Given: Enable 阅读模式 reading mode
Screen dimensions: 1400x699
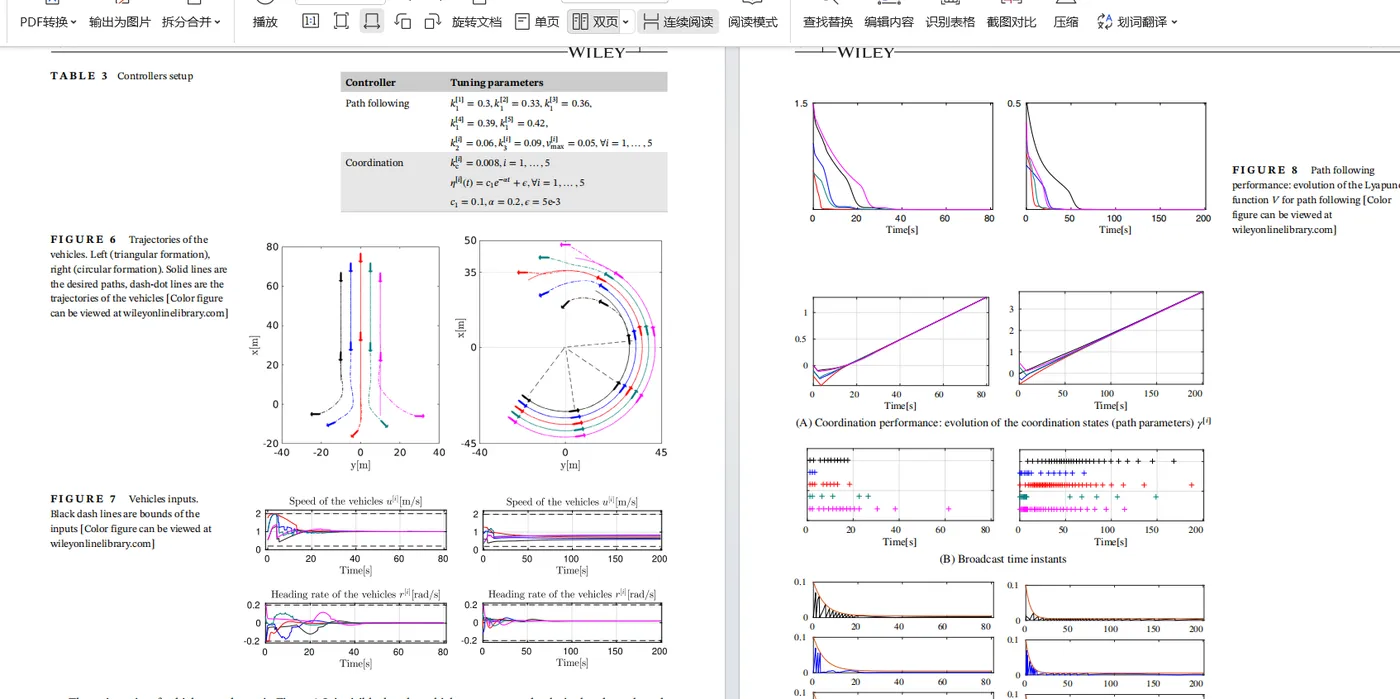Looking at the screenshot, I should [x=752, y=22].
